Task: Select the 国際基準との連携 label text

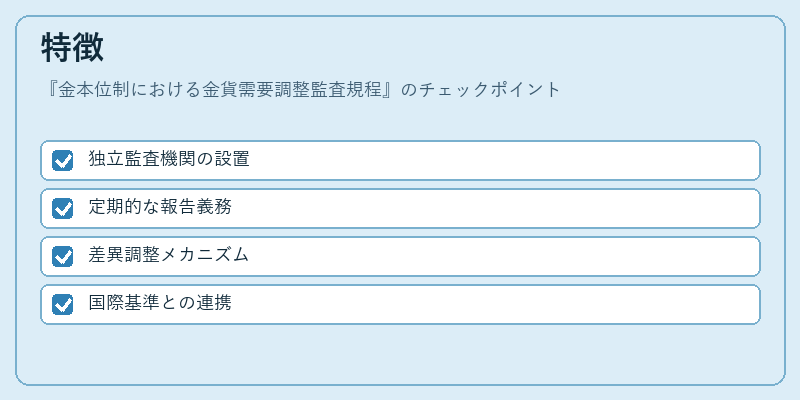Action: (160, 303)
